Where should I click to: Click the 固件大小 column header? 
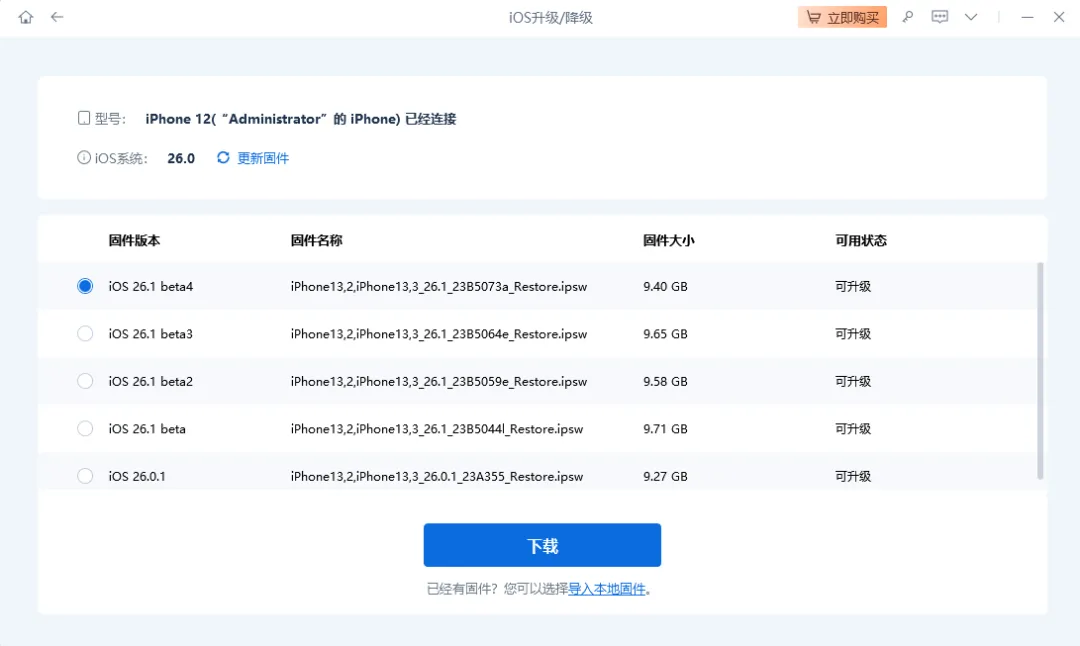(x=669, y=240)
